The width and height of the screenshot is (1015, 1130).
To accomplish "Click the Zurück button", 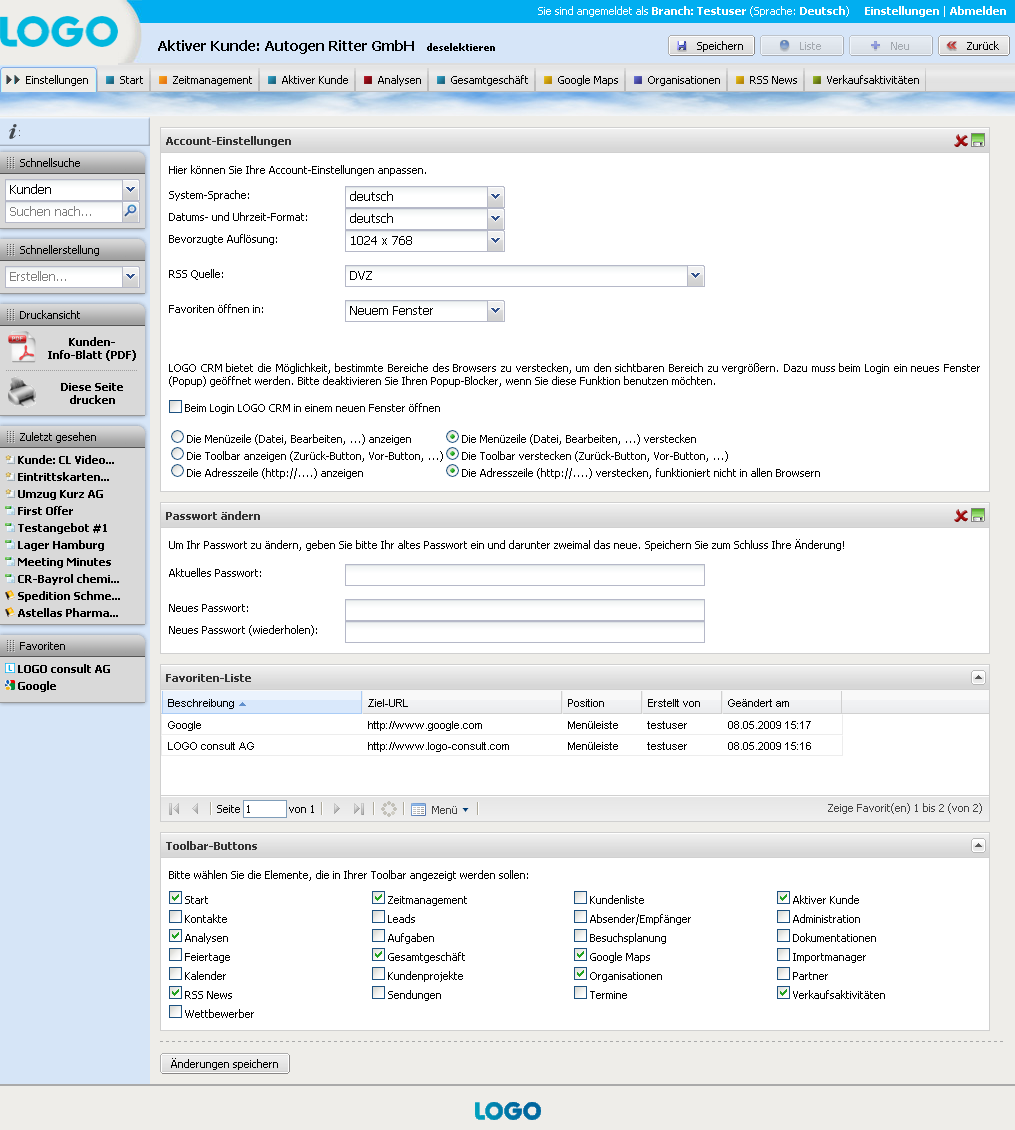I will [x=974, y=46].
